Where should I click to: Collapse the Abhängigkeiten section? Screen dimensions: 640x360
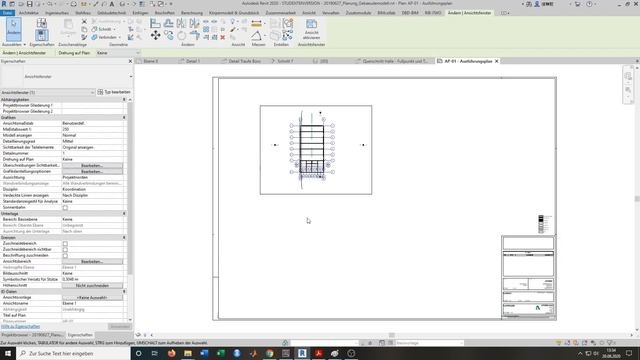pyautogui.click(x=124, y=100)
